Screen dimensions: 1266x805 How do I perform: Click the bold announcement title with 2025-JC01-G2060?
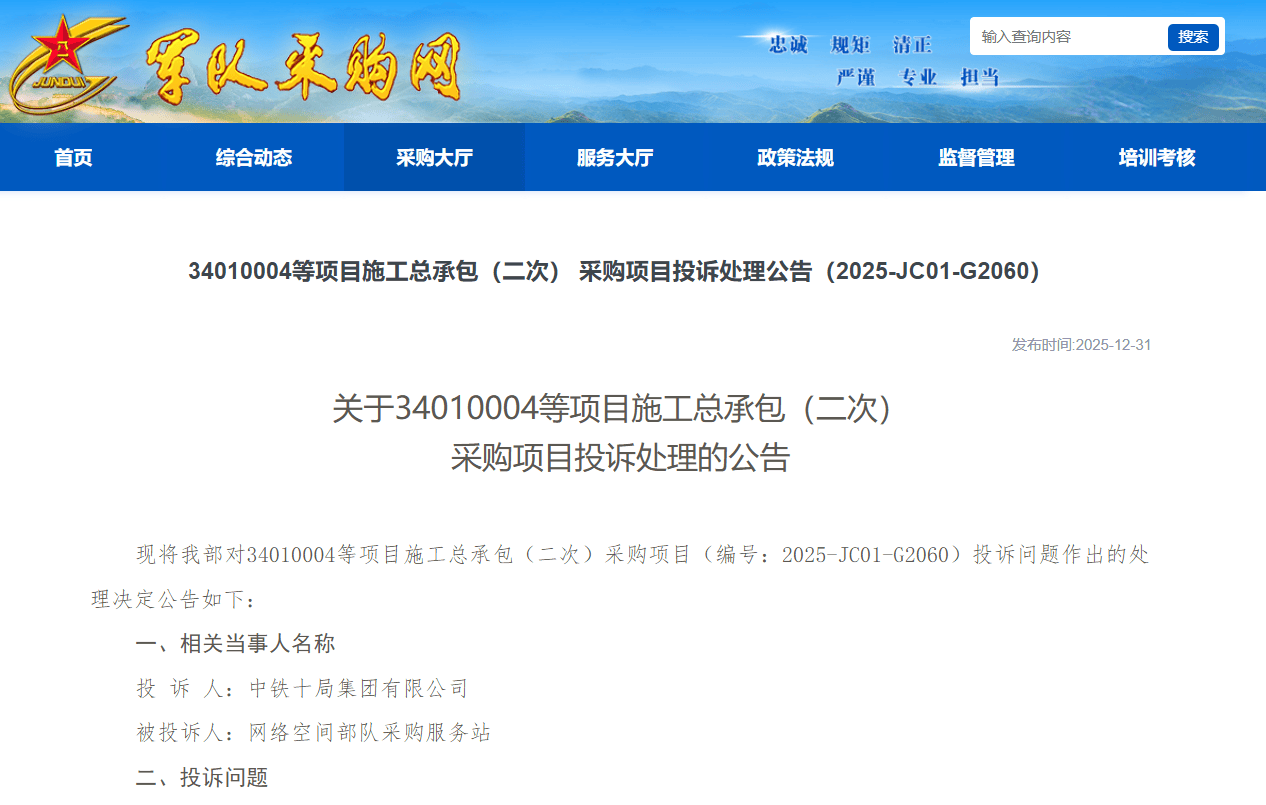pyautogui.click(x=614, y=272)
